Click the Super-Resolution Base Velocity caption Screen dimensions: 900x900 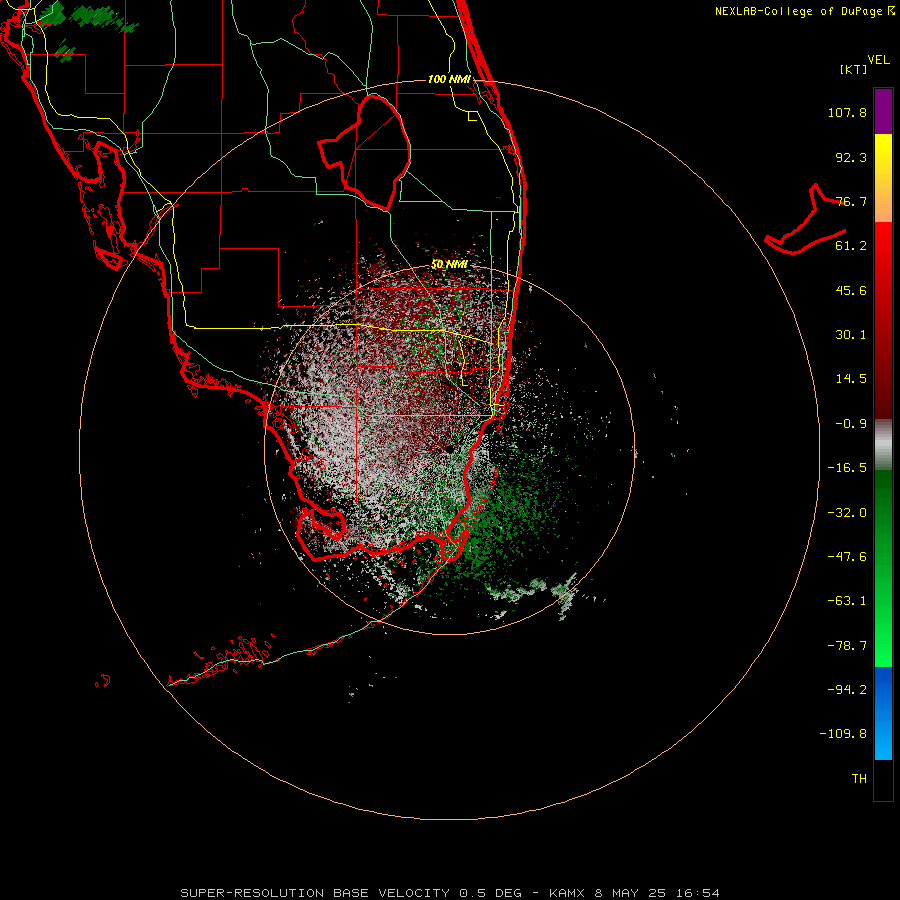450,893
